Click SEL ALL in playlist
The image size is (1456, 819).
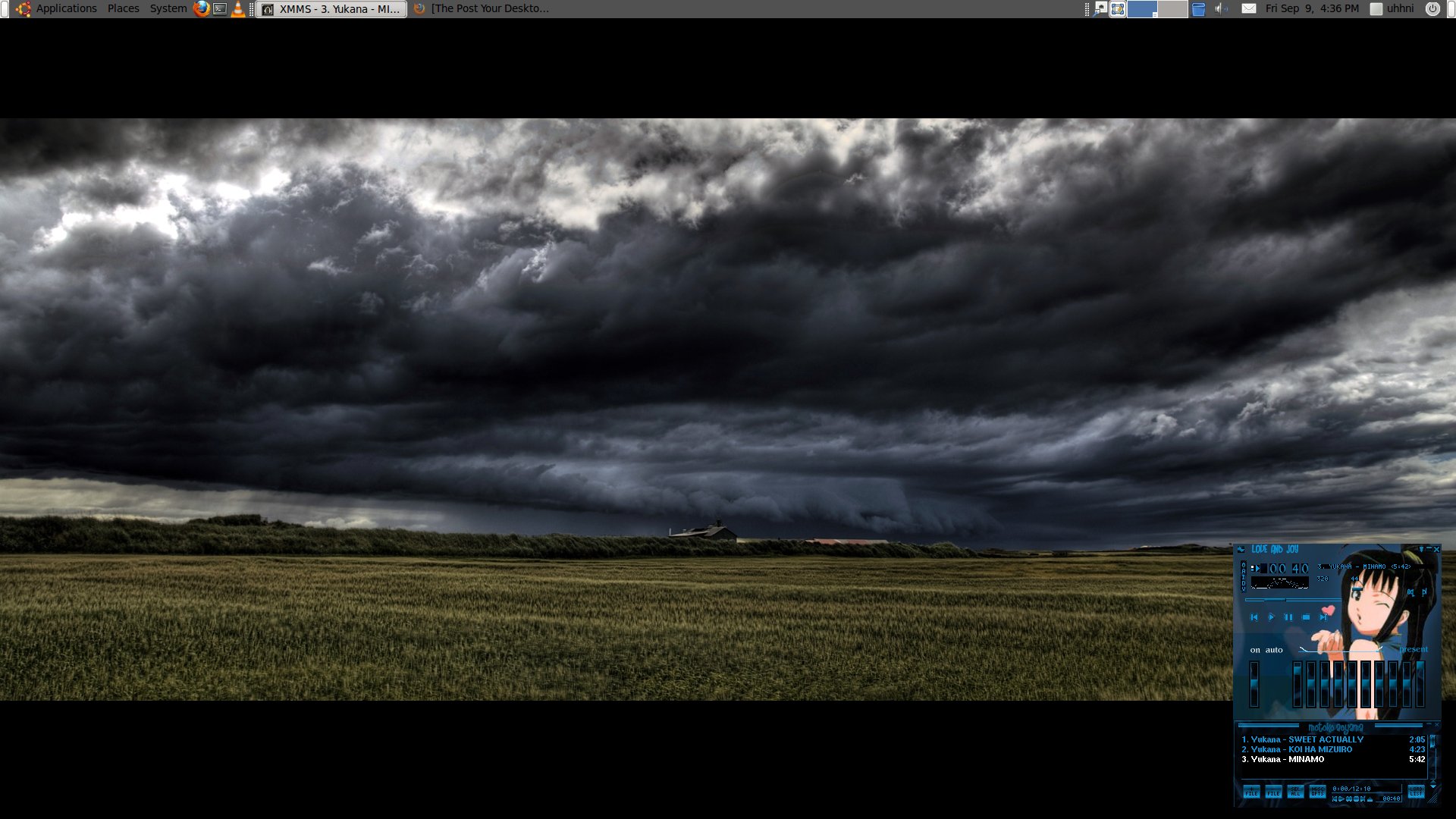point(1295,792)
